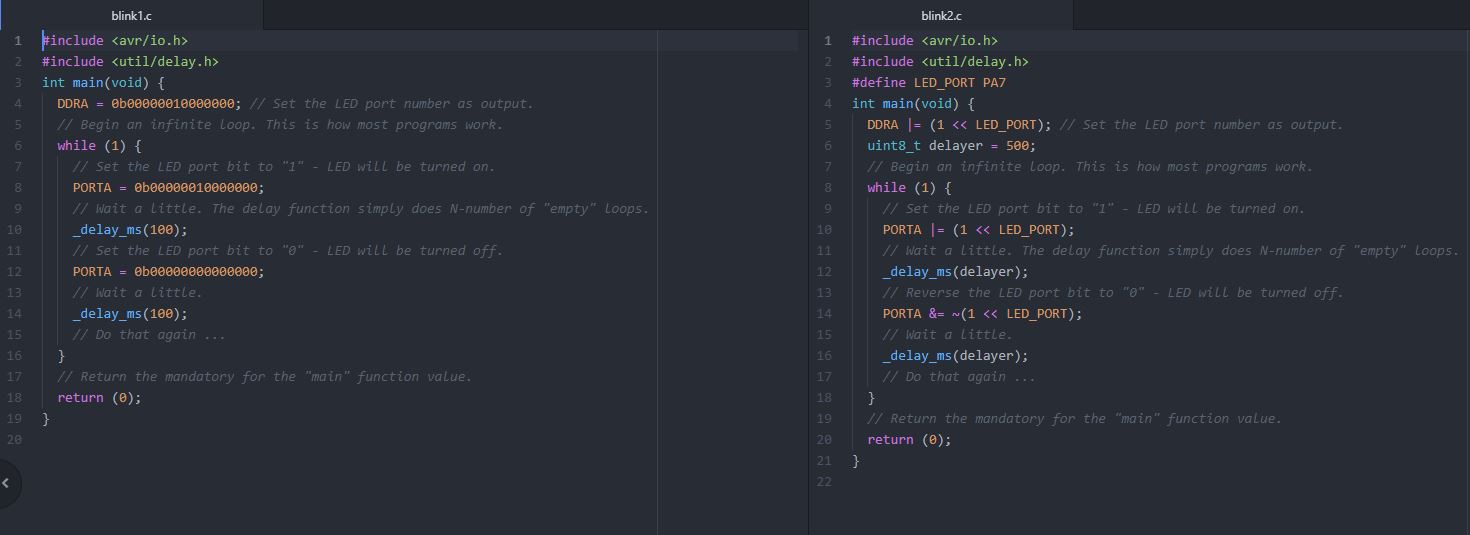This screenshot has height=535, width=1470.
Task: Click the '// Do that again ...' comment in blink2.c
Action: coord(959,377)
